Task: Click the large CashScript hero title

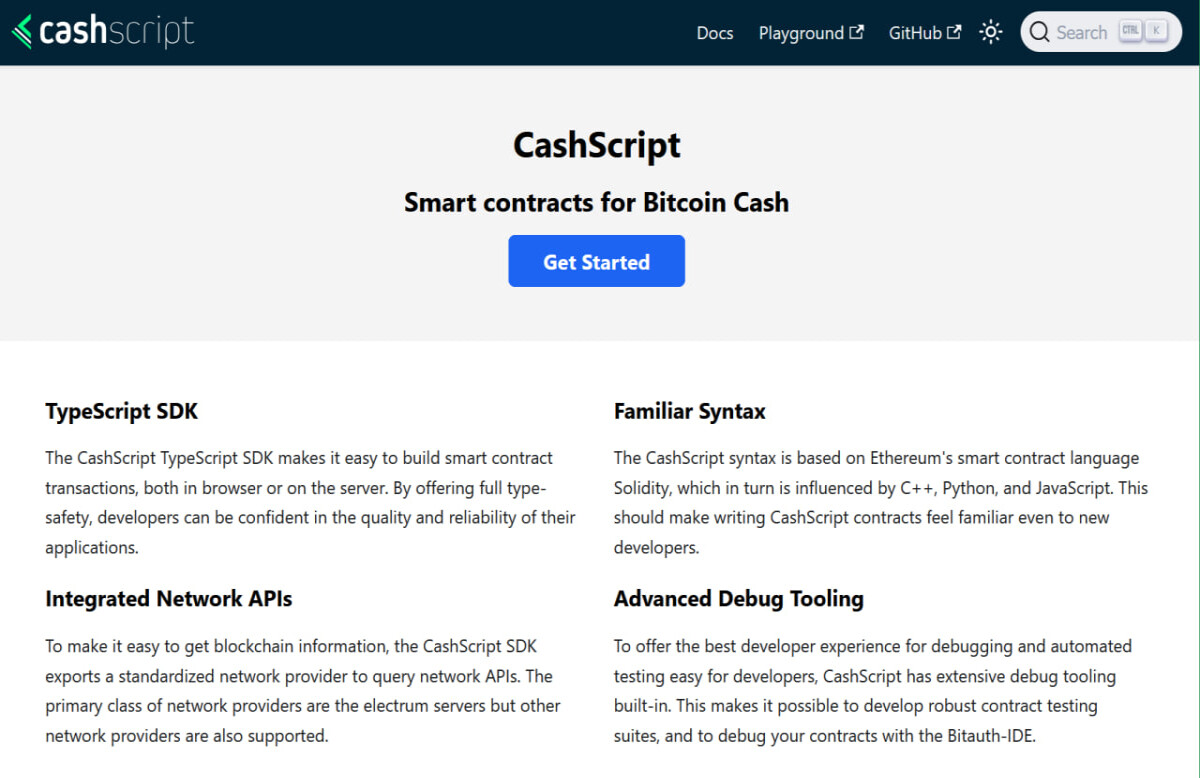Action: point(597,145)
